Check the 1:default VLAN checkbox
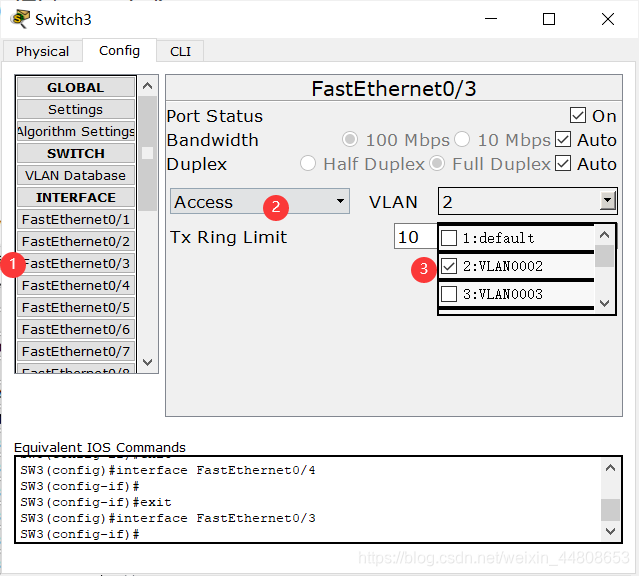 pos(449,238)
